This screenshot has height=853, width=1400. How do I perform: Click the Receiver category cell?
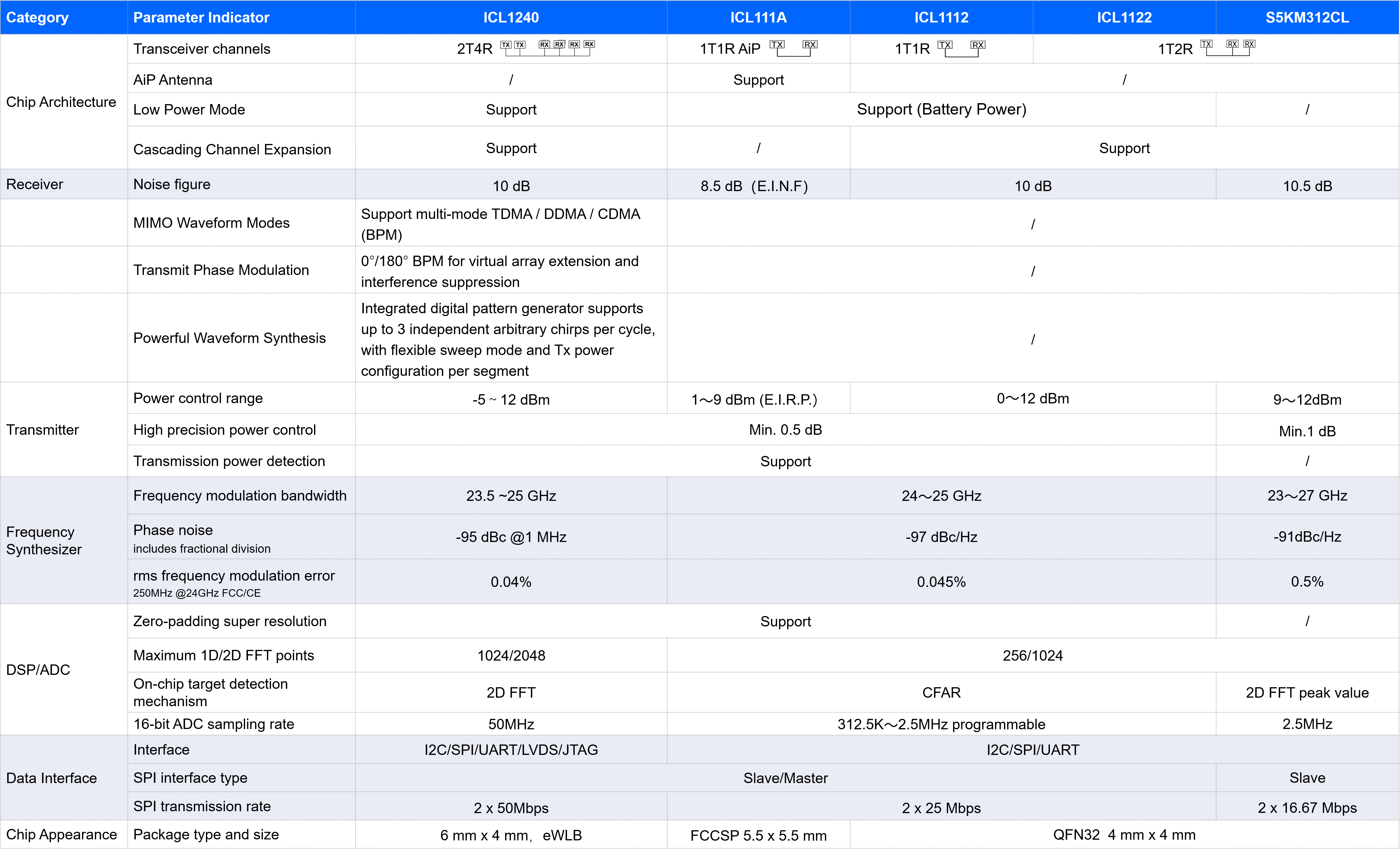[x=64, y=184]
